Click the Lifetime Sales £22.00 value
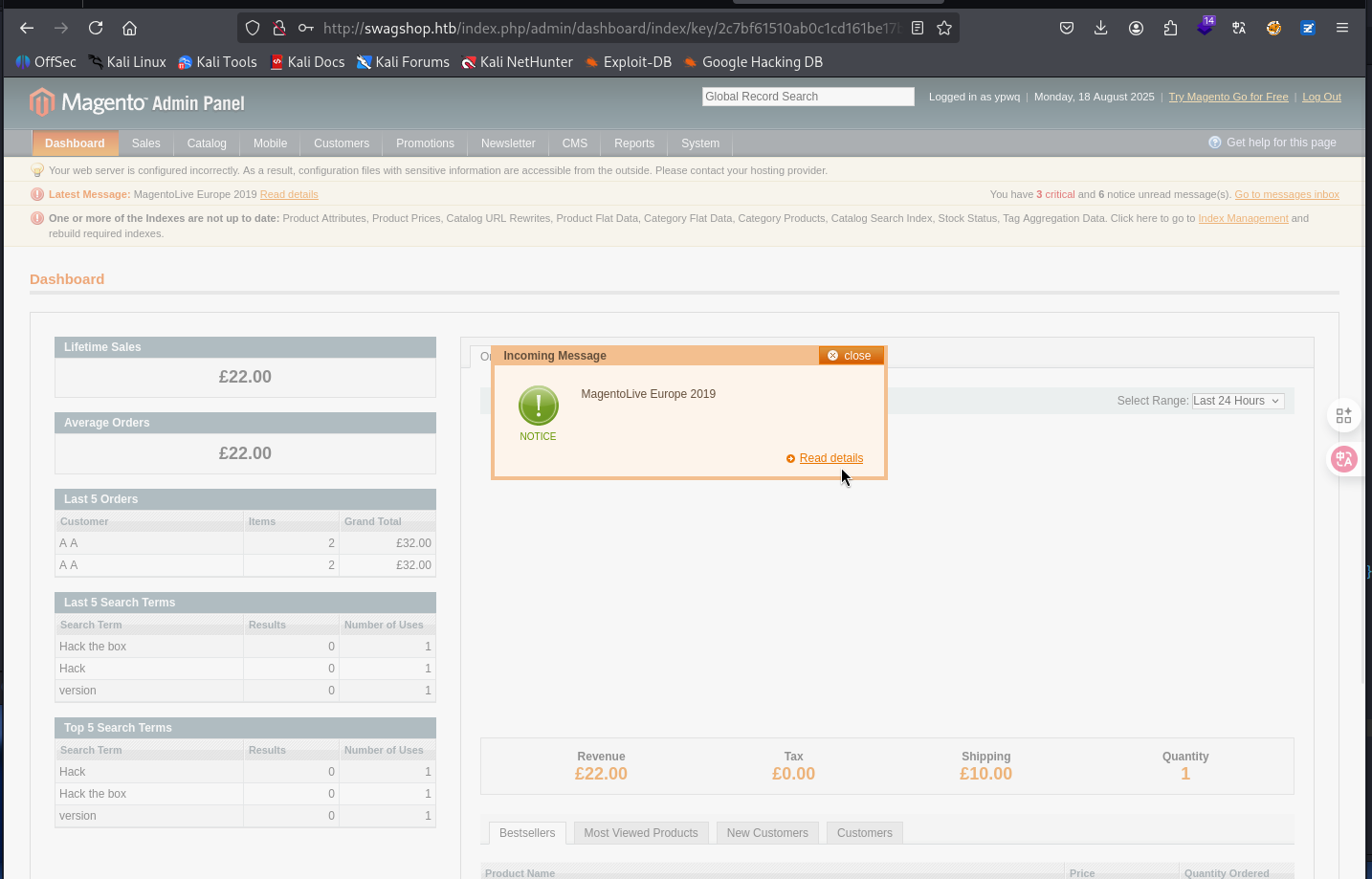The image size is (1372, 879). (245, 377)
